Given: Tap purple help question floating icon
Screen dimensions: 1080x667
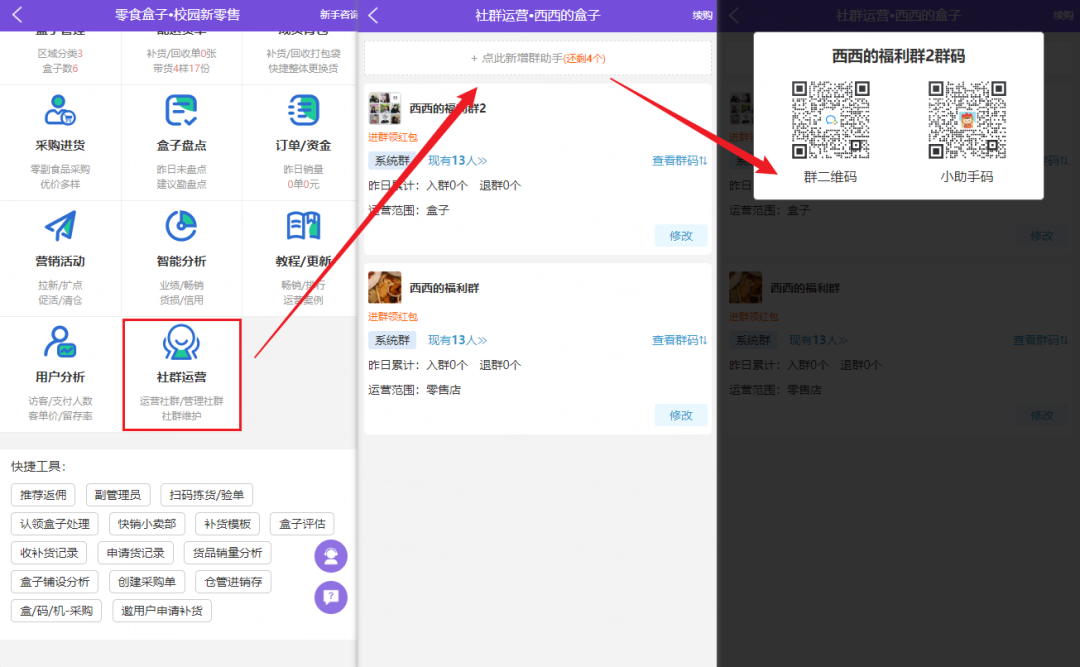Looking at the screenshot, I should 331,597.
